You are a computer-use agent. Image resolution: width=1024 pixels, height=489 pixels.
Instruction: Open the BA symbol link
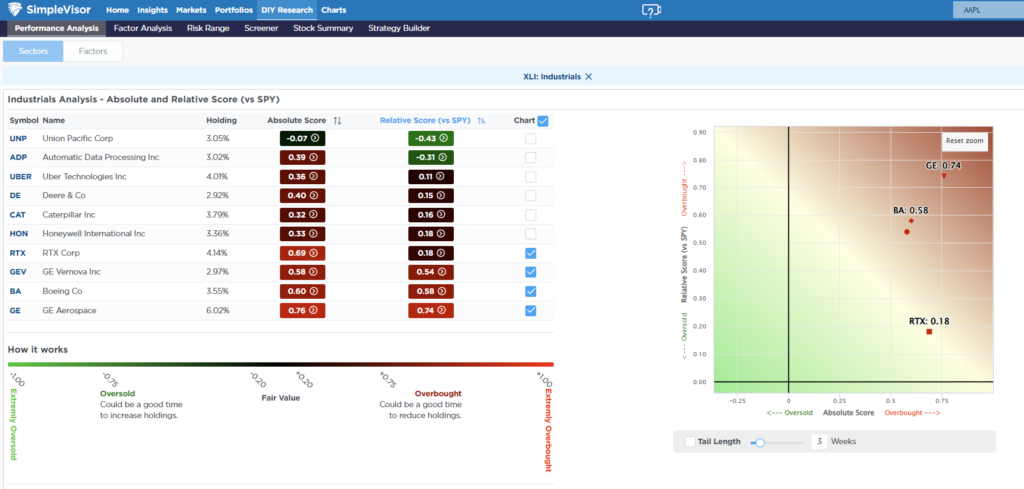(x=15, y=291)
